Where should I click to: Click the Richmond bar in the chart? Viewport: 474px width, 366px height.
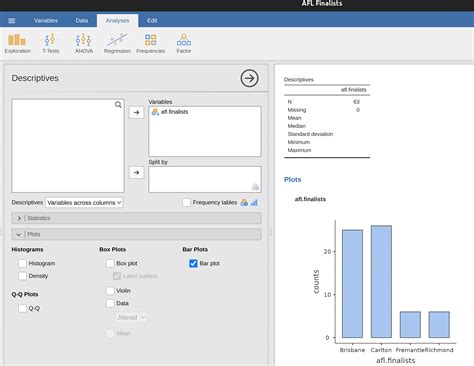tap(439, 325)
